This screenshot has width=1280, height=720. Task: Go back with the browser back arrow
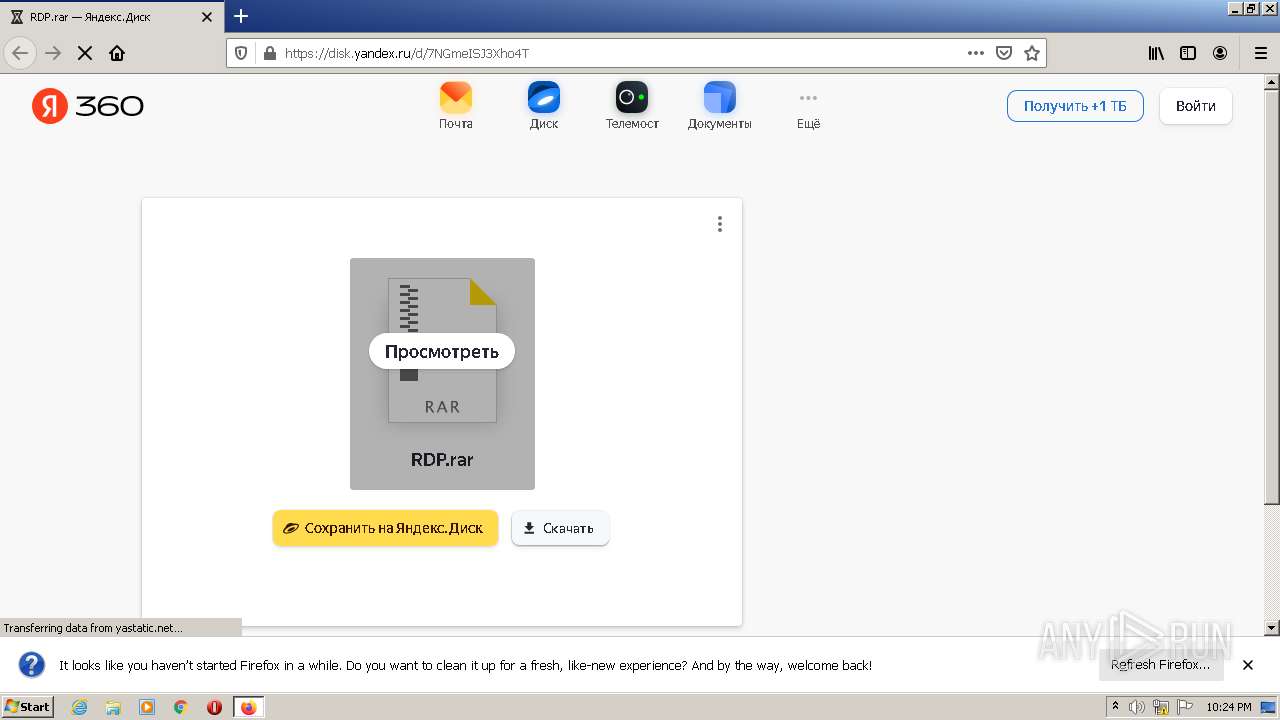point(20,53)
